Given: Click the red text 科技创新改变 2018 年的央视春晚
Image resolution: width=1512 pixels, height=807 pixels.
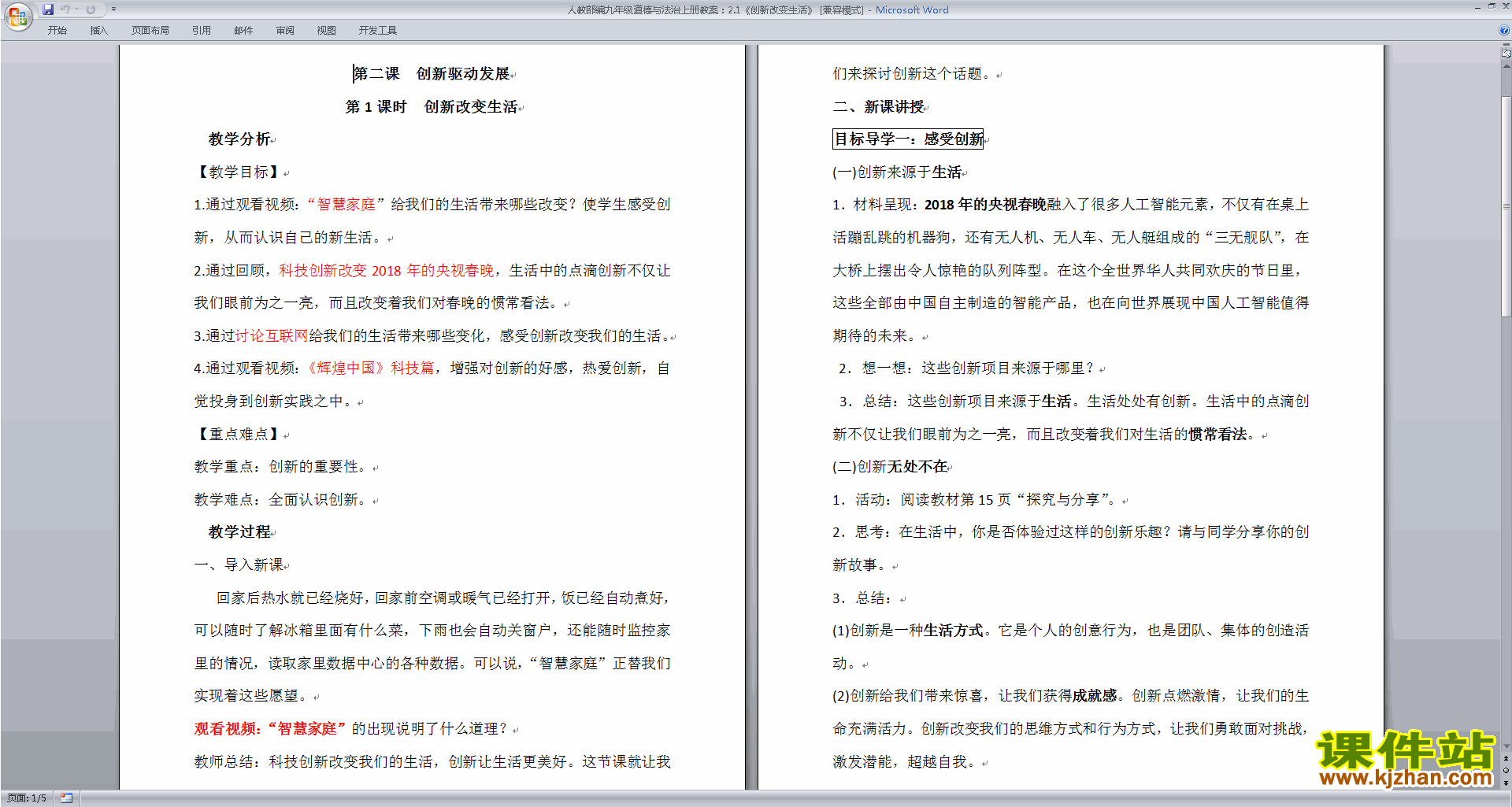Looking at the screenshot, I should click(x=387, y=271).
